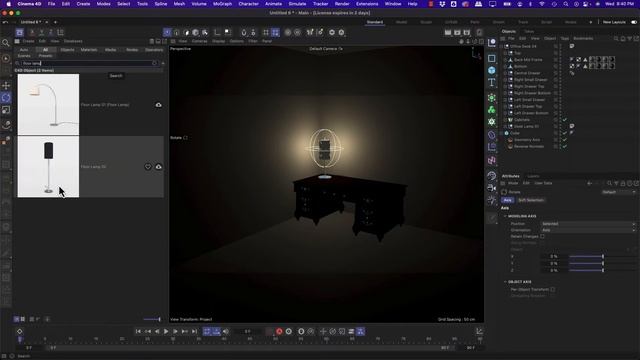Click the Render to Picture Viewer icon
Viewport: 640px width, 360px height.
(457, 32)
